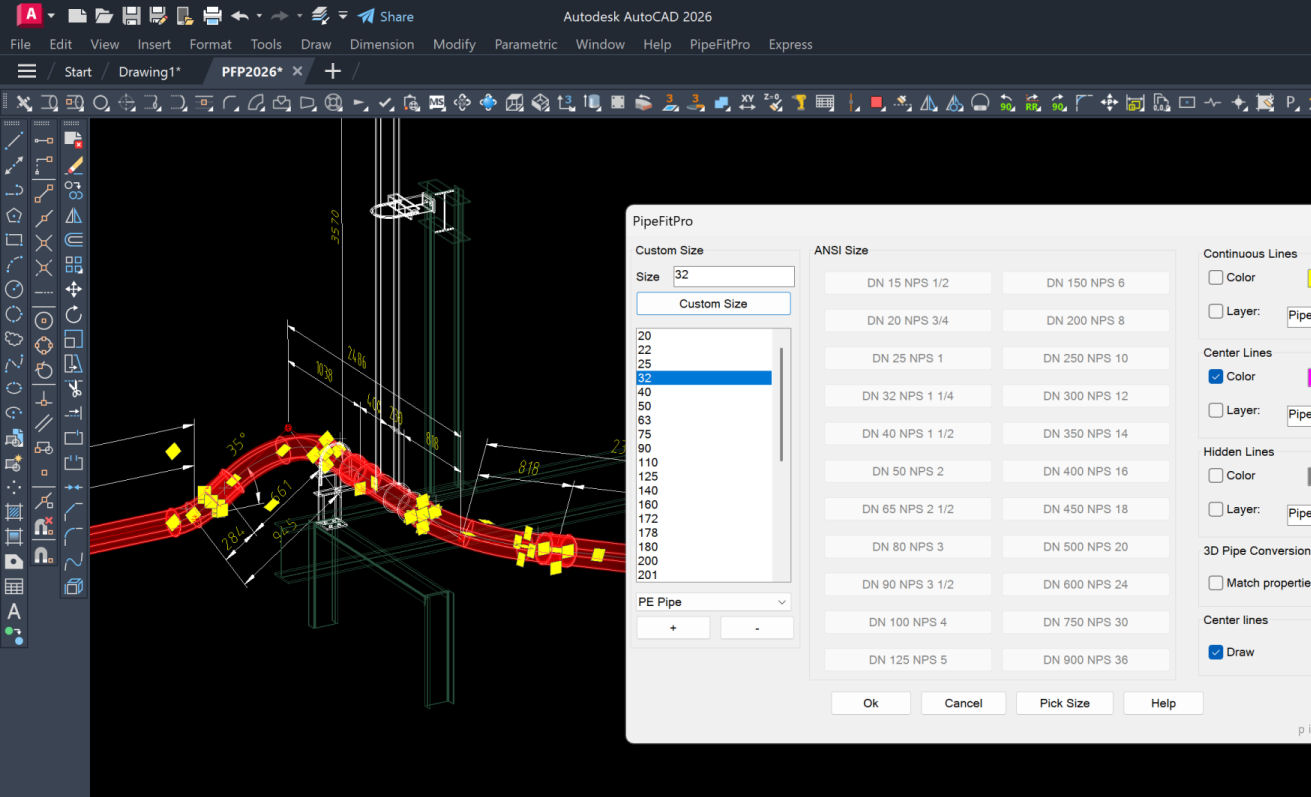Click the Trim scissors icon
Screen dimensions: 1311x797
[73, 388]
